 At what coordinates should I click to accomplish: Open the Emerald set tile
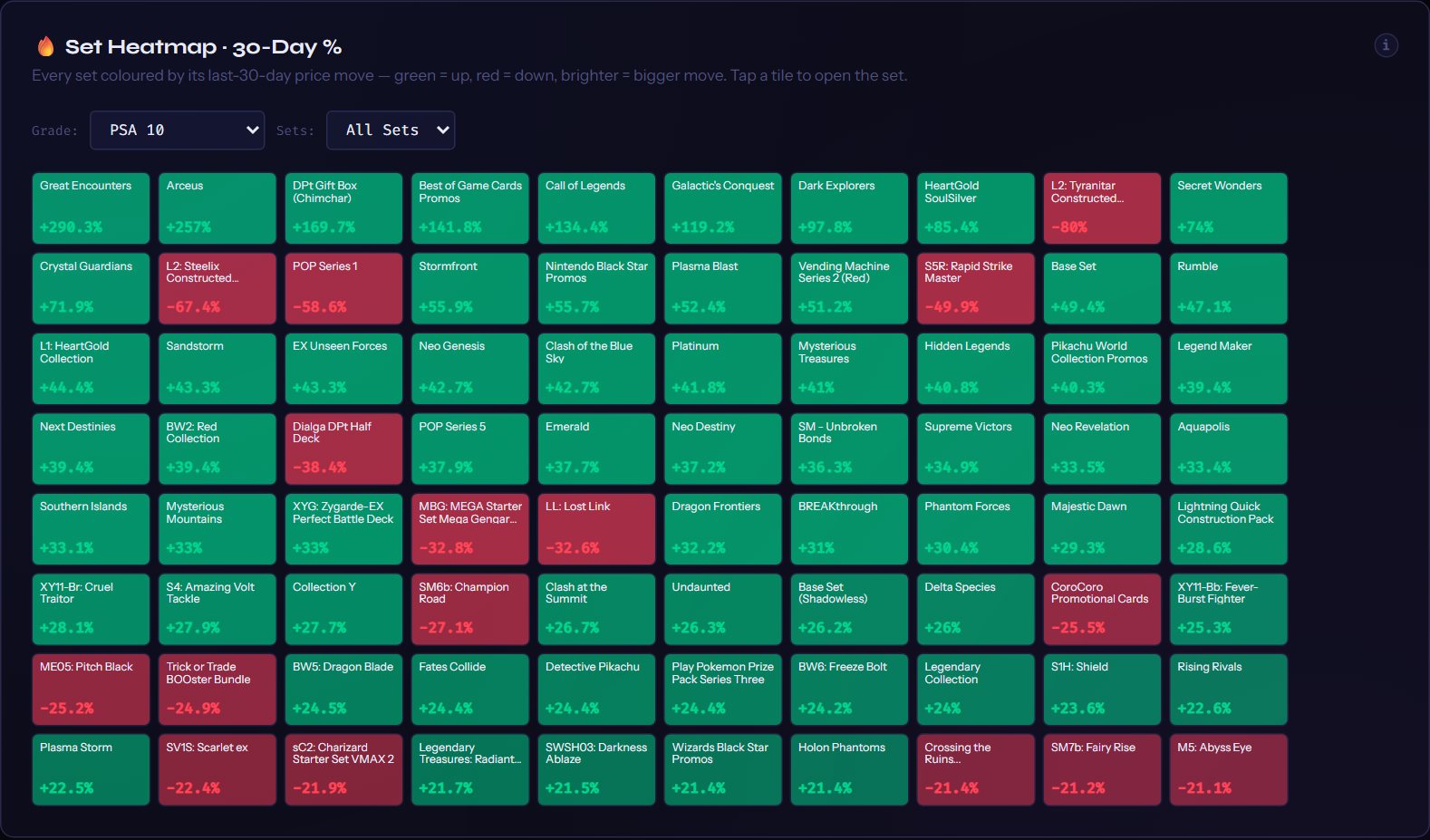click(596, 449)
